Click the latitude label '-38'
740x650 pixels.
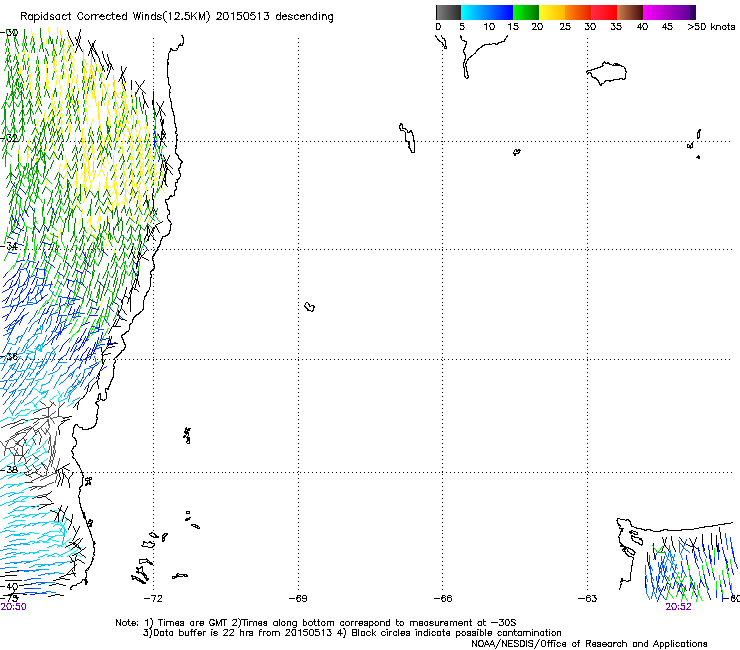tap(9, 470)
